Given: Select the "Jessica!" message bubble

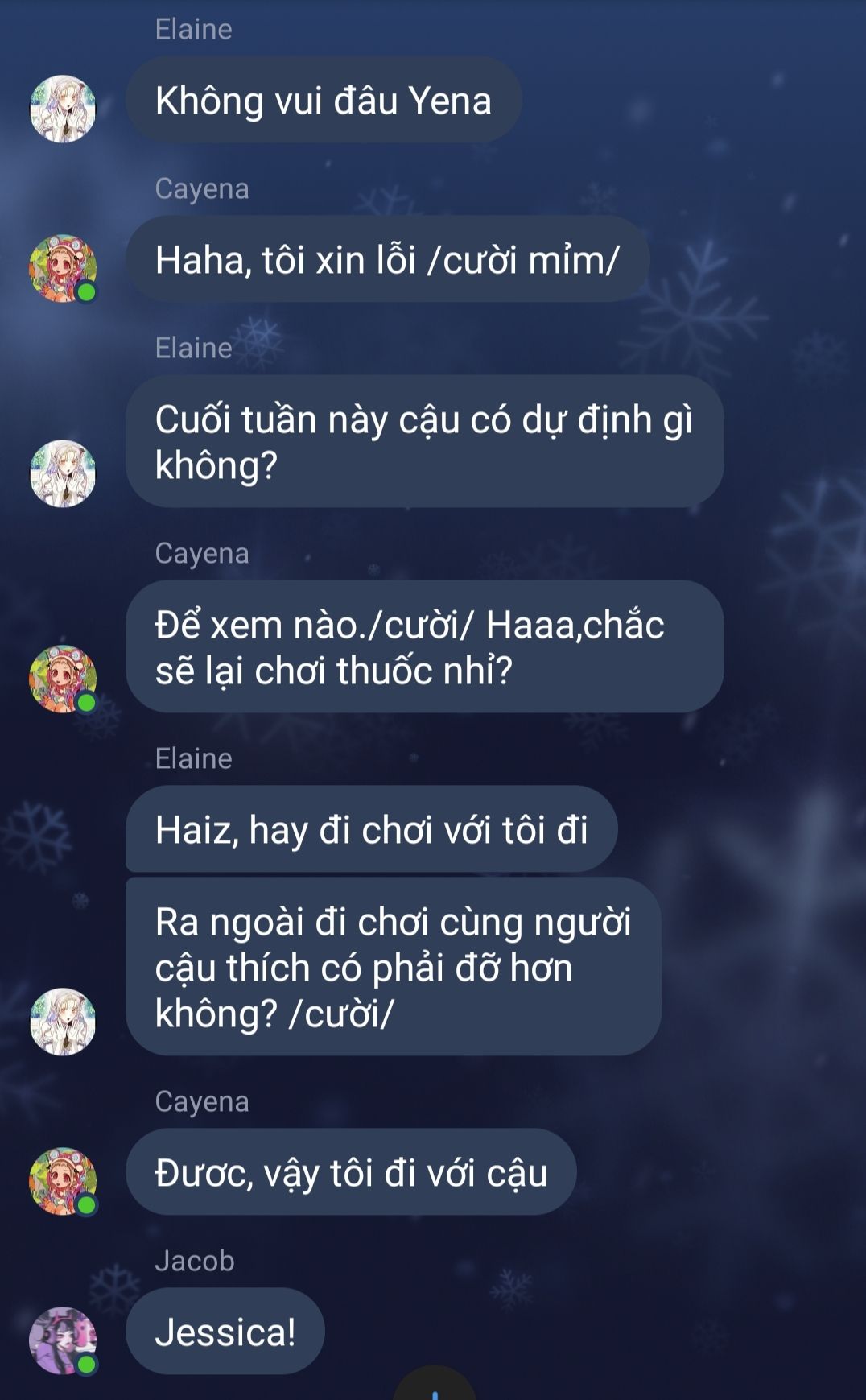Looking at the screenshot, I should click(225, 1332).
